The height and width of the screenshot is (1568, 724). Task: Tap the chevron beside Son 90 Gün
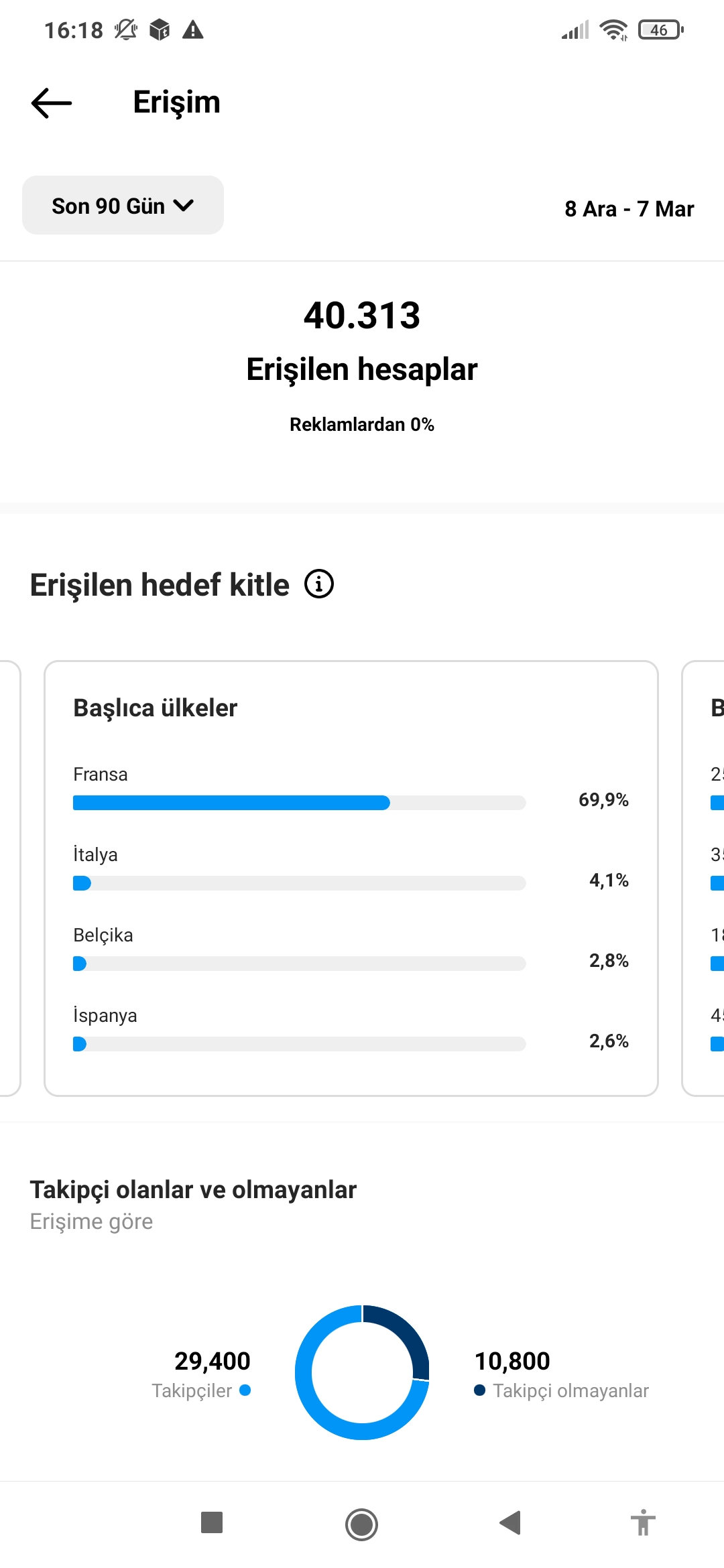point(183,206)
